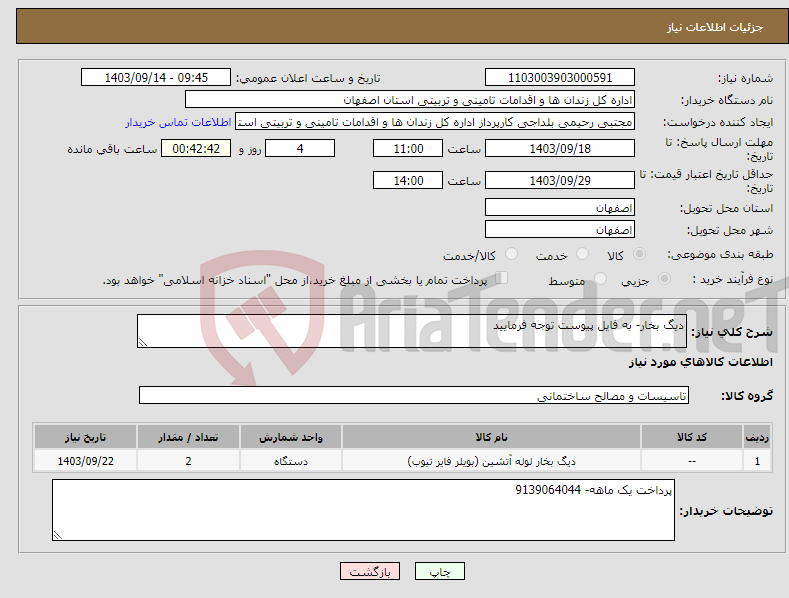Click the resize grip of the buyer notes area

[x=58, y=535]
